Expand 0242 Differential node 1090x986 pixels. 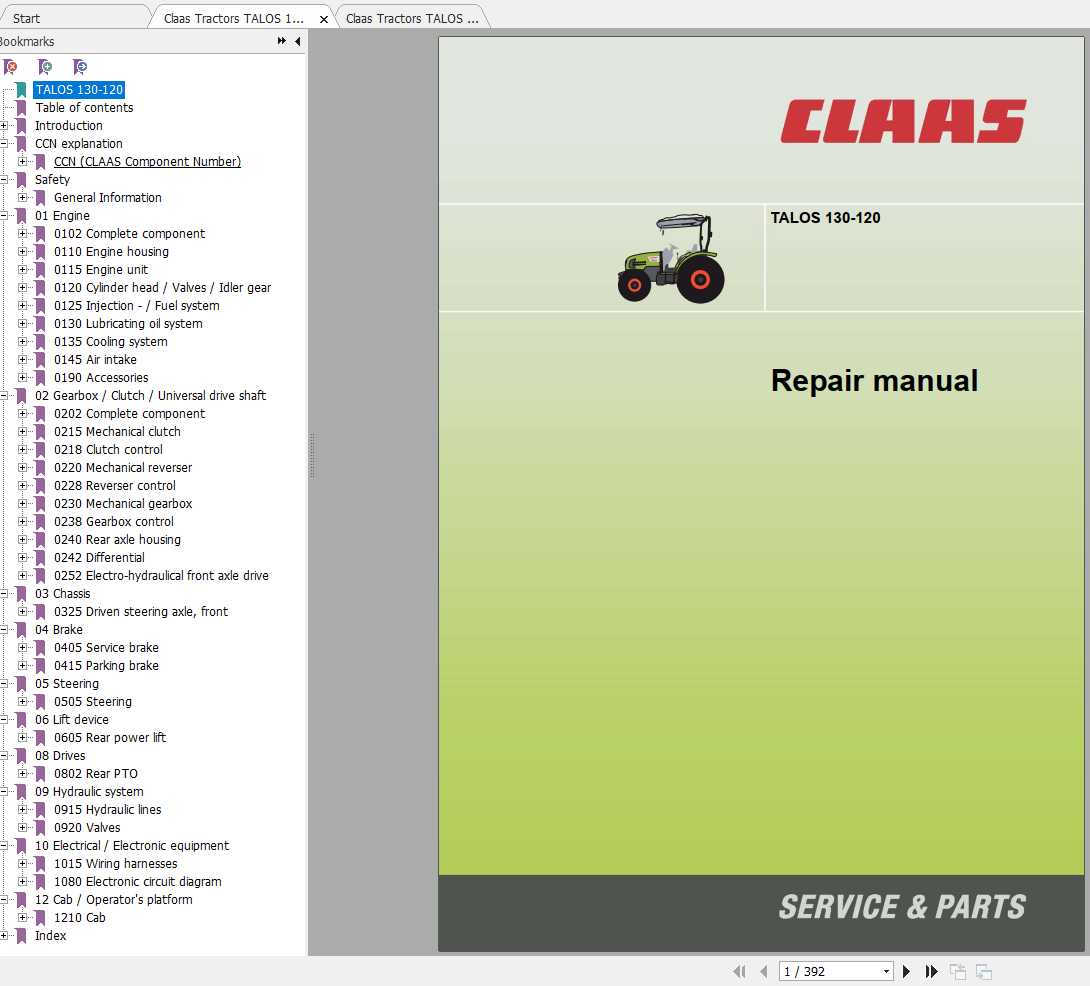(23, 558)
